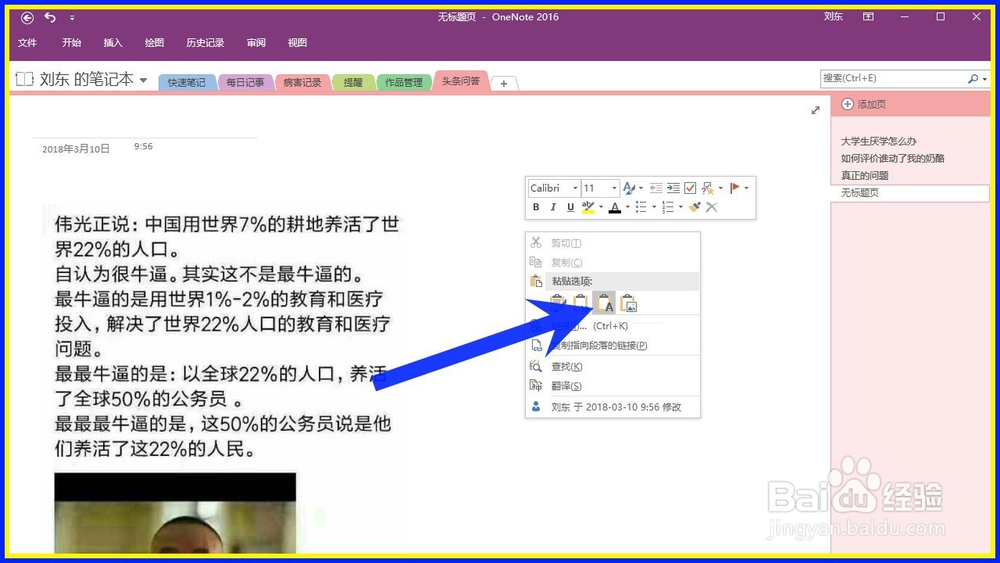Click the star tag icon
The width and height of the screenshot is (1000, 563).
[707, 188]
